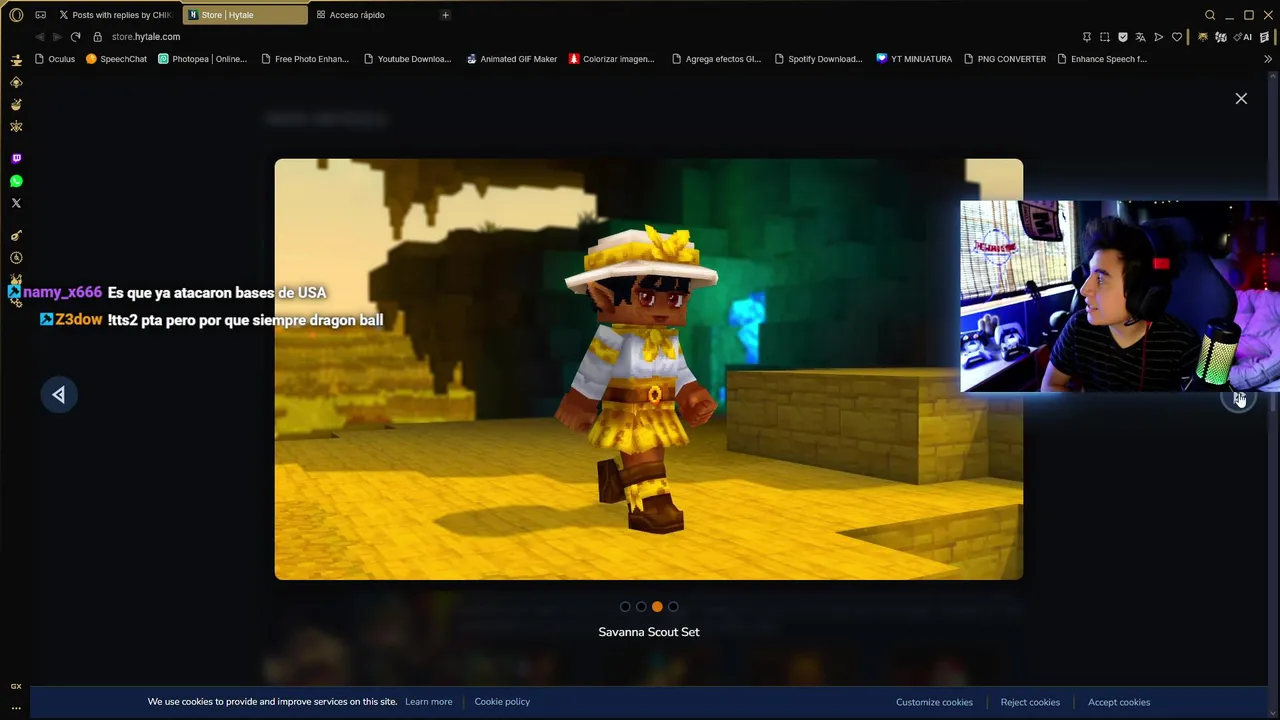Select the active orange carousel dot
Screen dimensions: 1280x720
pyautogui.click(x=657, y=606)
